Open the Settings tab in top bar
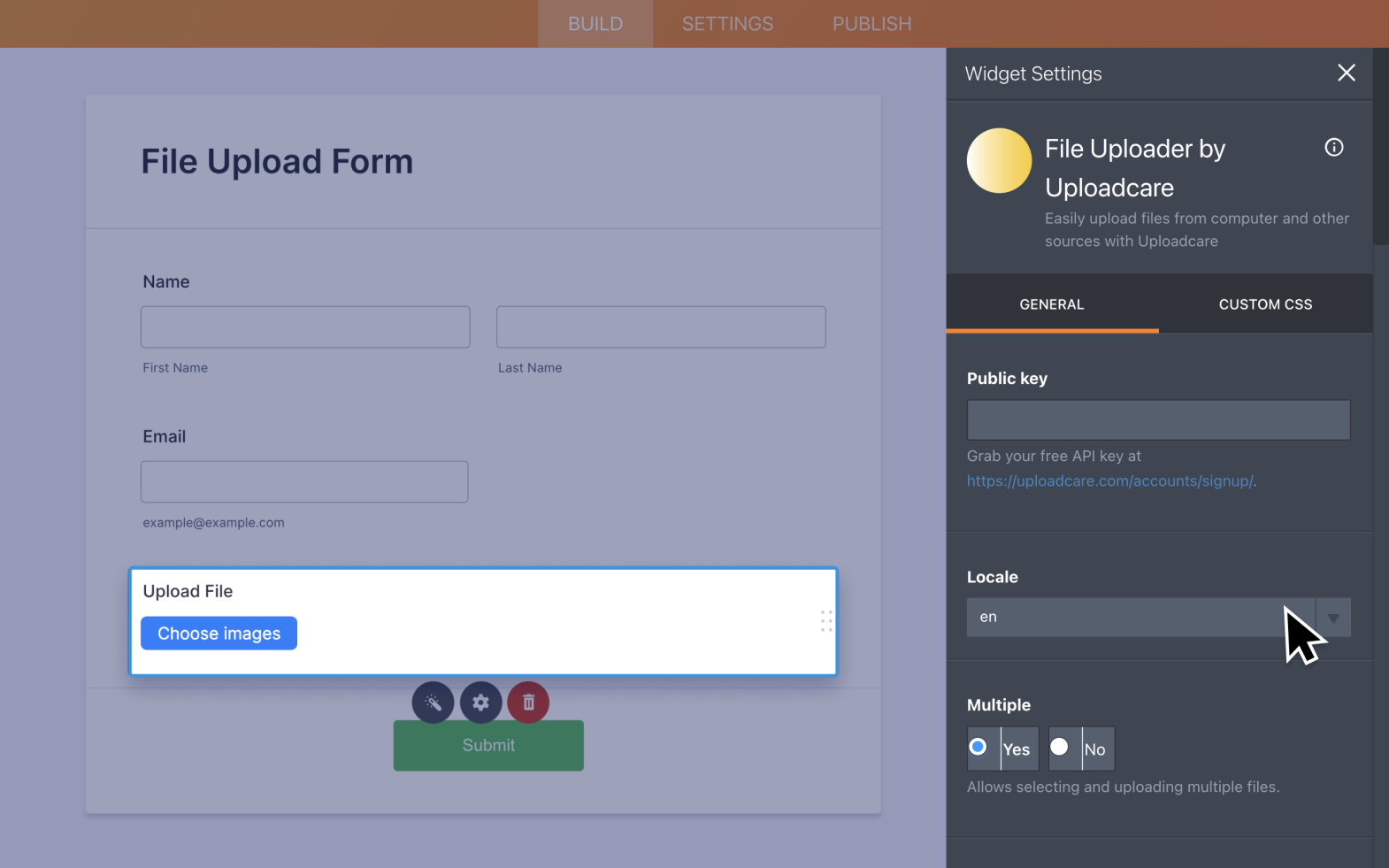 (727, 24)
